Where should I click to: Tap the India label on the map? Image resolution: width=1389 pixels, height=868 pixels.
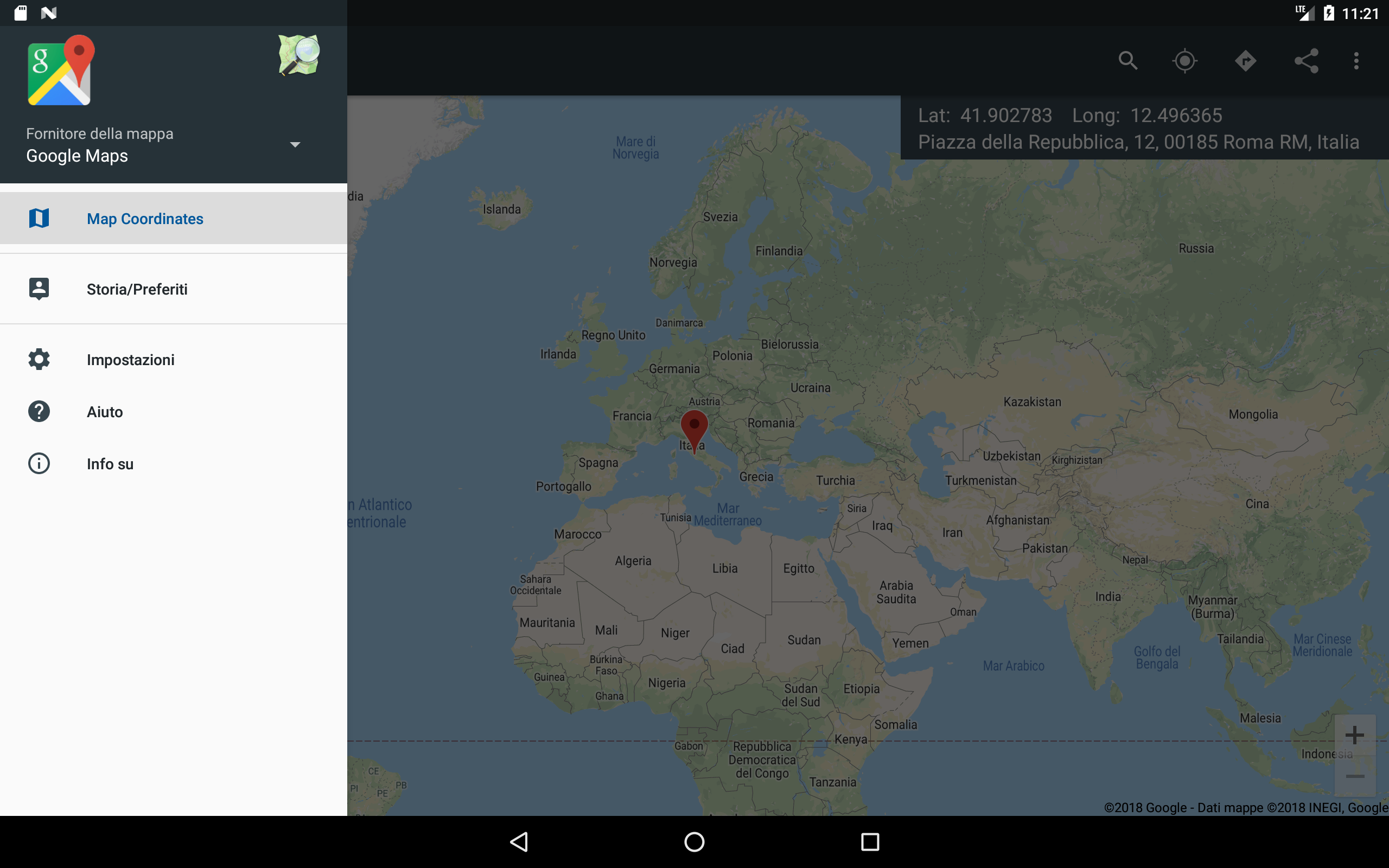pyautogui.click(x=1108, y=596)
